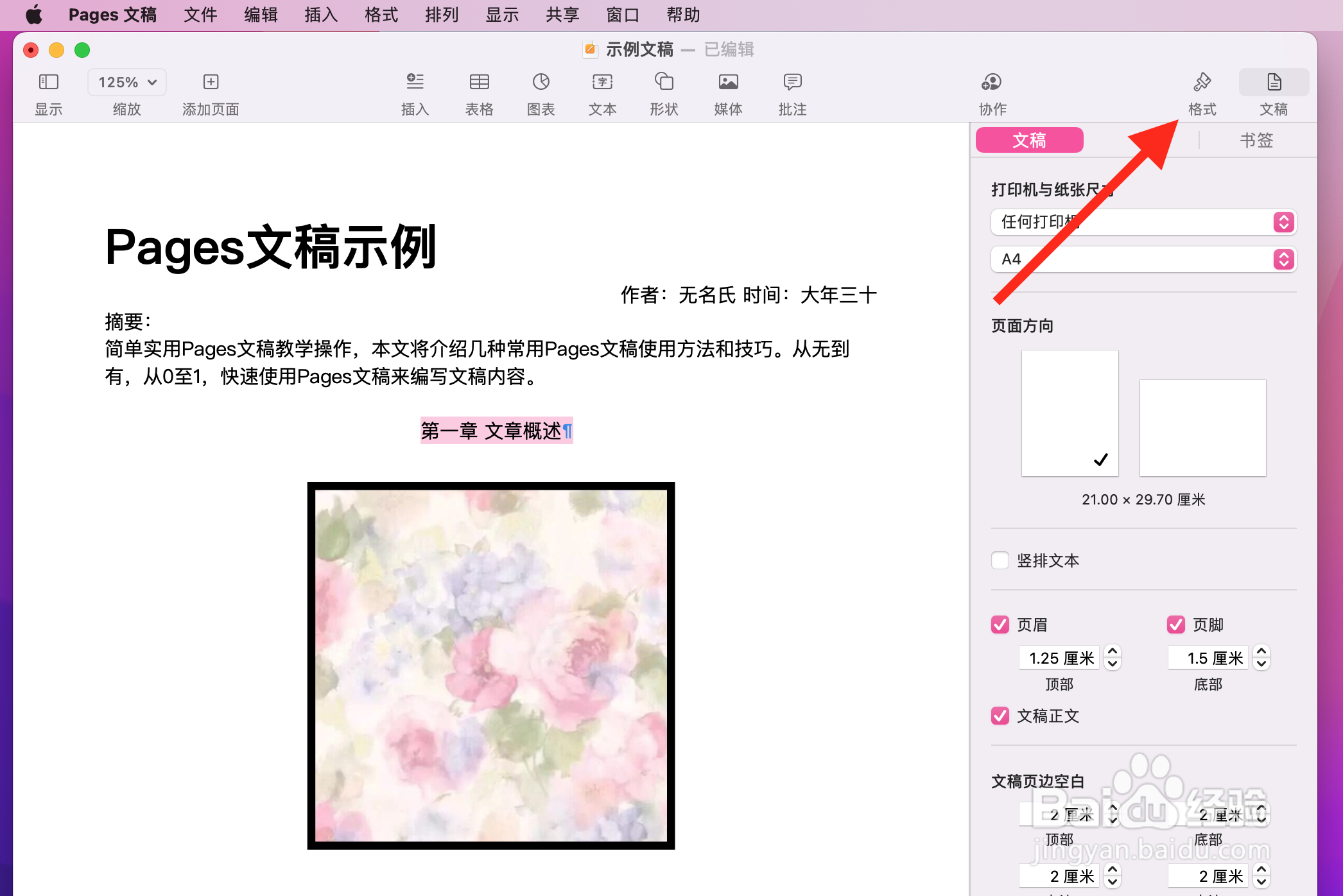The height and width of the screenshot is (896, 1343).
Task: Open the 窗口 menu
Action: pyautogui.click(x=623, y=14)
